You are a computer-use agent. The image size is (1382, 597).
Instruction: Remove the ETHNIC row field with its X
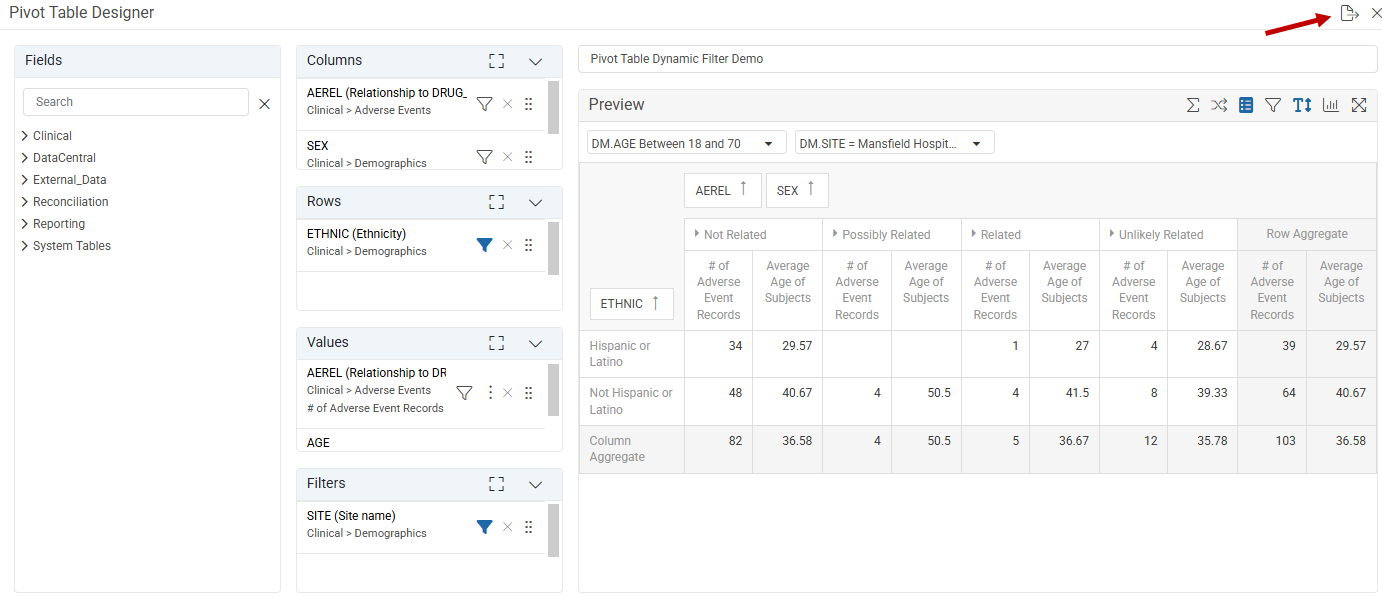(507, 245)
